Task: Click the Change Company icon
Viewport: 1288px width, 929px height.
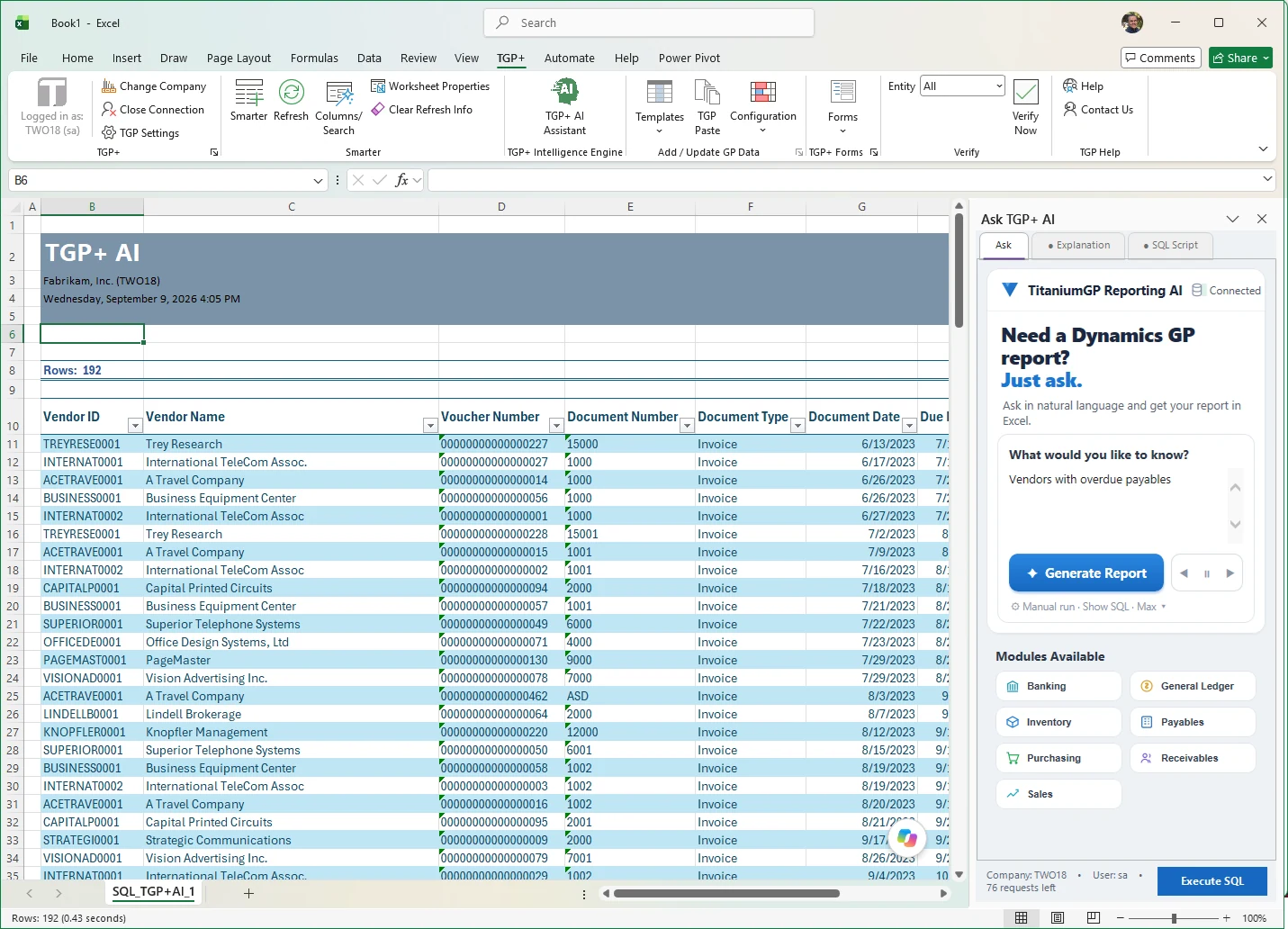Action: pos(109,86)
